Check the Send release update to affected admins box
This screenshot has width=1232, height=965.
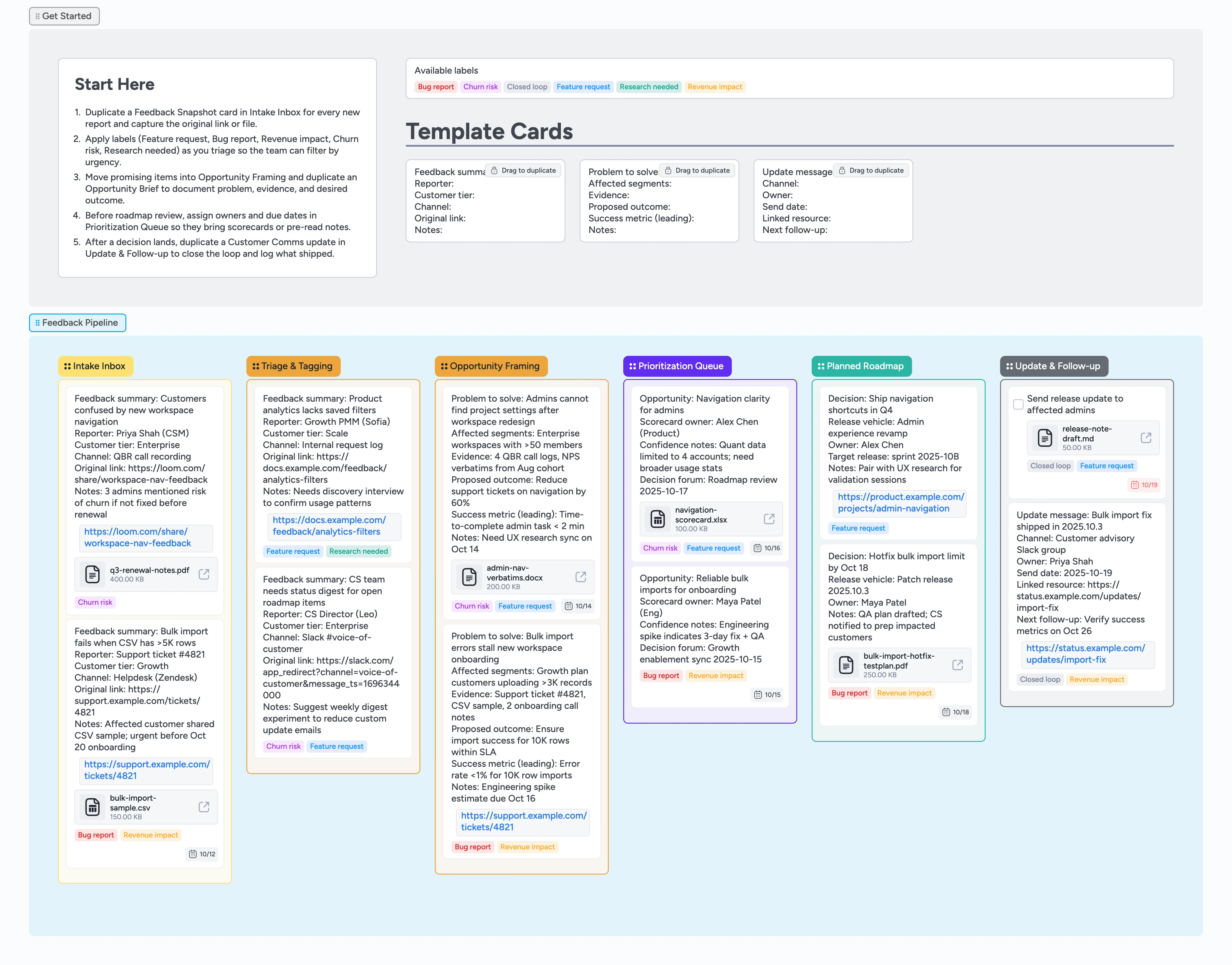point(1018,404)
